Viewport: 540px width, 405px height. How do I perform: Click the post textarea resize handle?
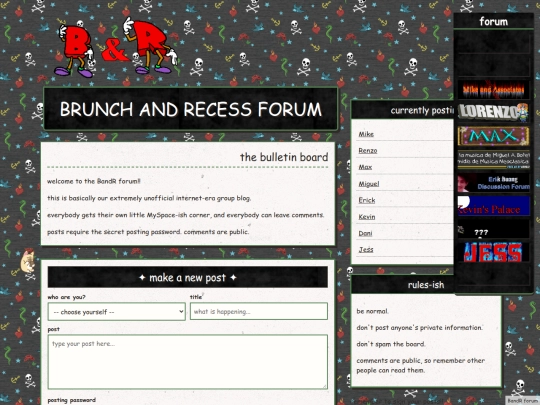(324, 386)
